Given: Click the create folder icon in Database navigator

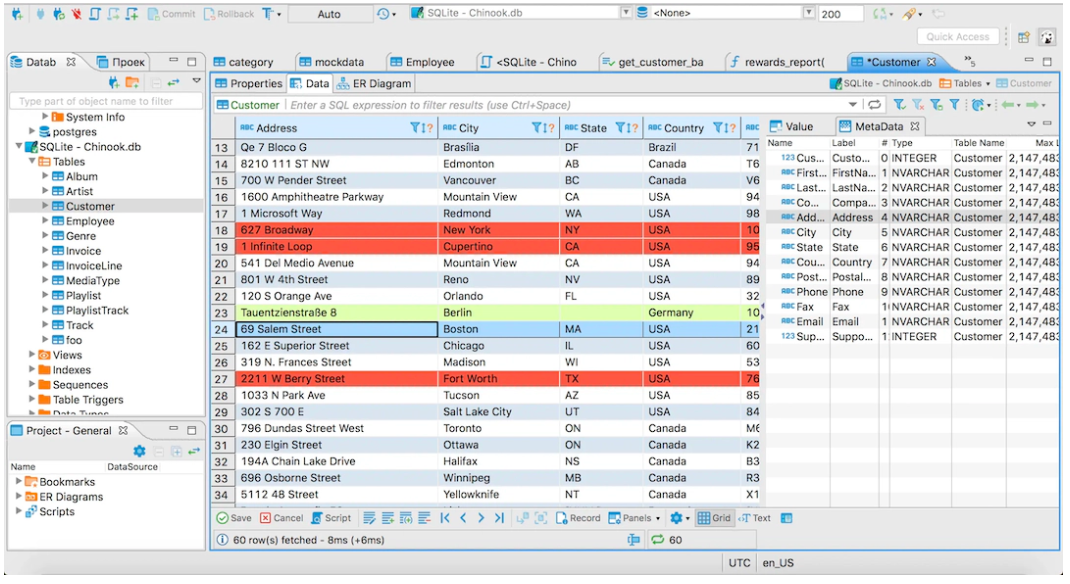Looking at the screenshot, I should [132, 83].
